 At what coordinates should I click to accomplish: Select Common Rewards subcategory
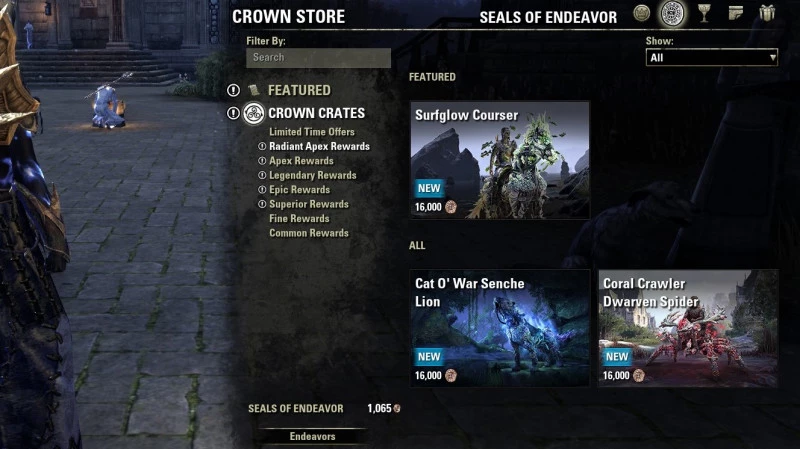[x=309, y=233]
